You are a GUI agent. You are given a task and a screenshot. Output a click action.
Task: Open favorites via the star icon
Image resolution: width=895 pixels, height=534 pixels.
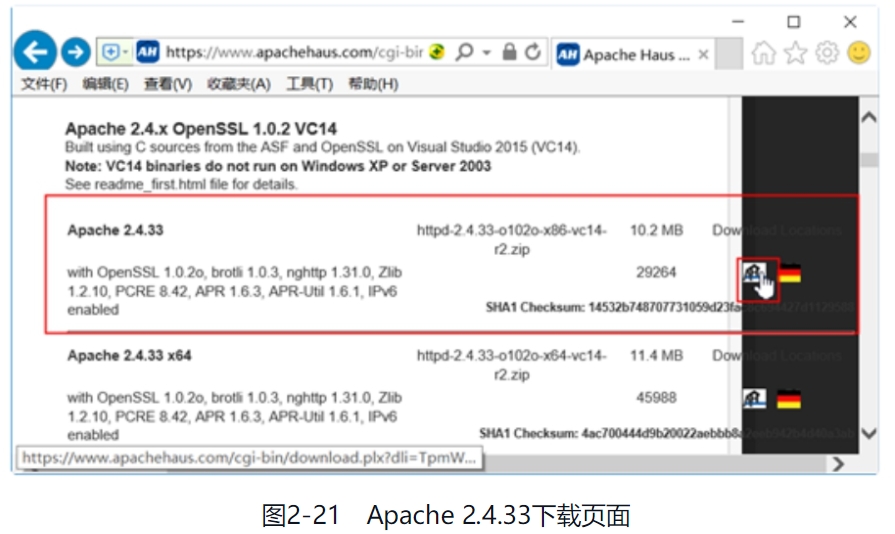795,53
